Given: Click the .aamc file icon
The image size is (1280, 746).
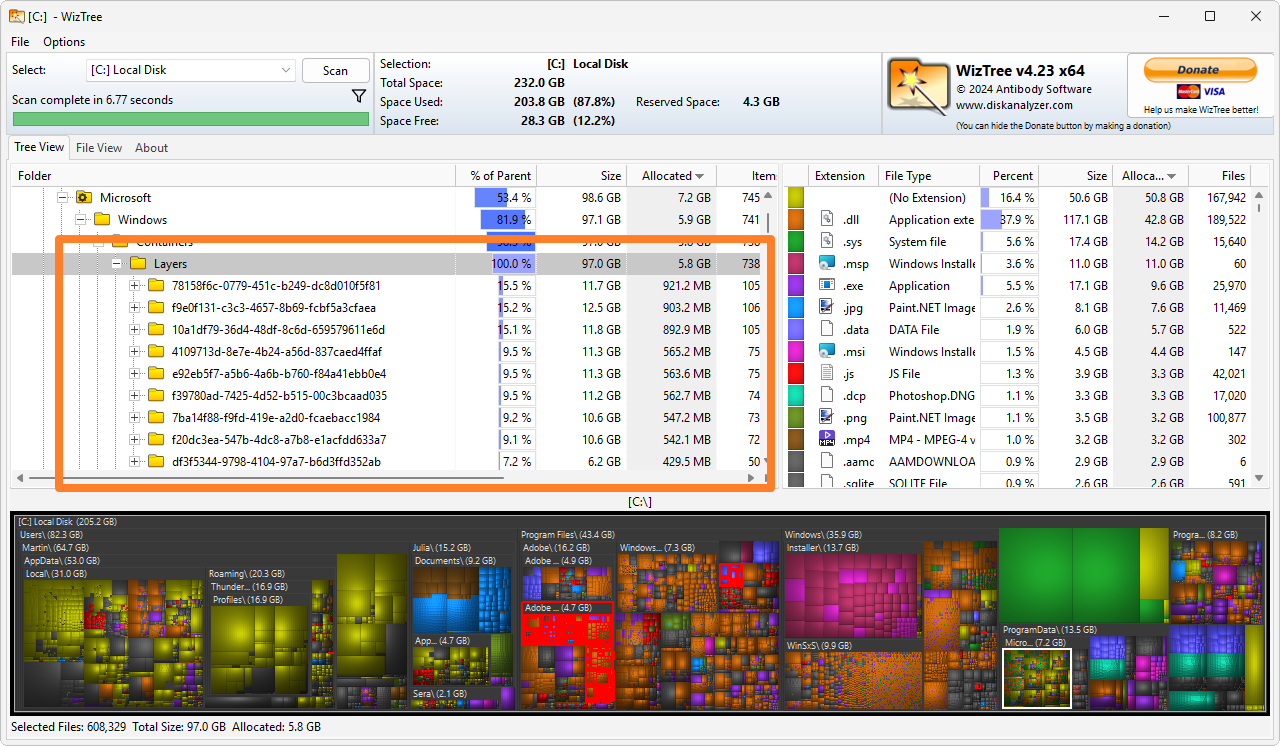Looking at the screenshot, I should pos(827,461).
